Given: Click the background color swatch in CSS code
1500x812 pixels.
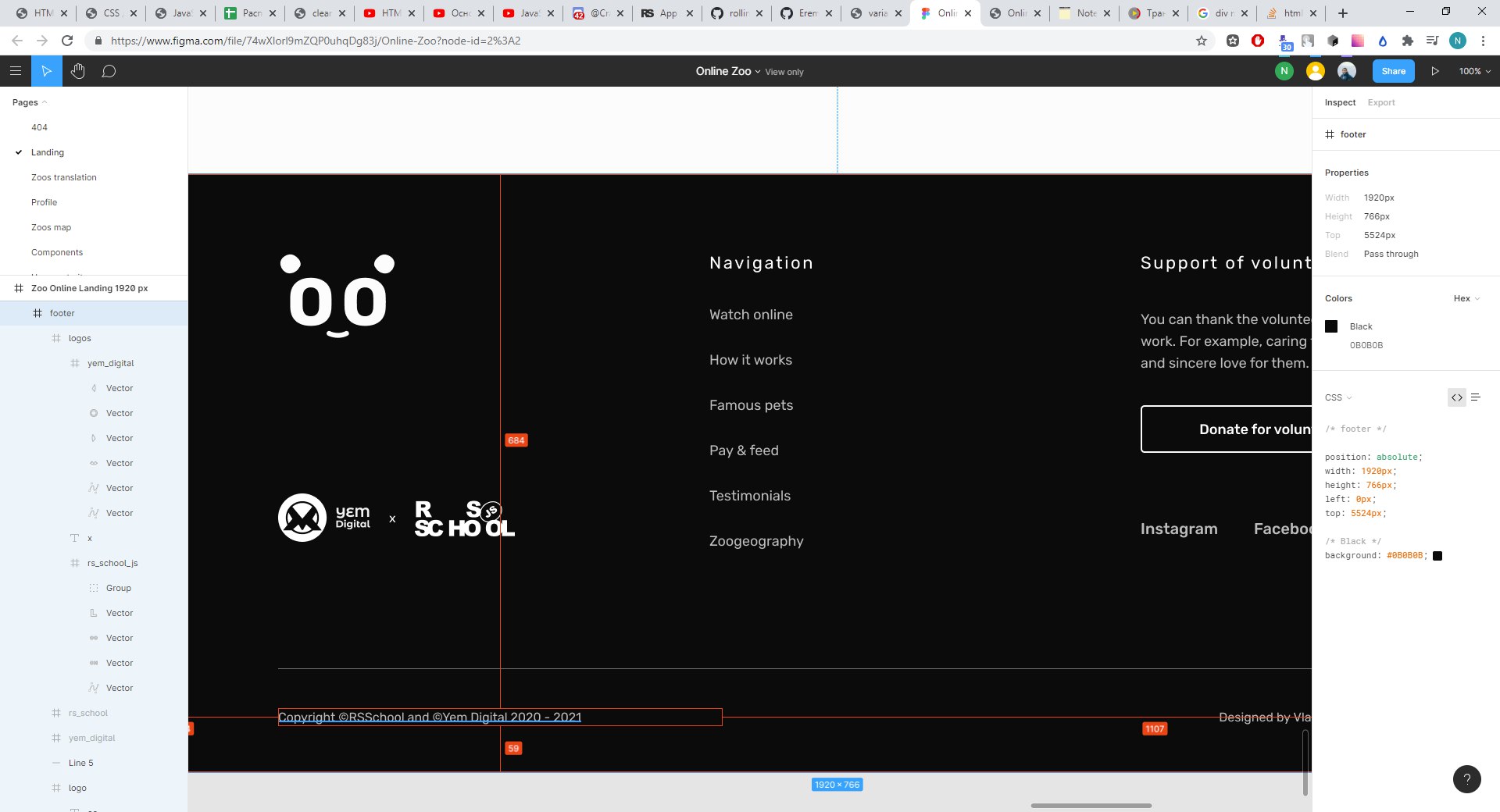Looking at the screenshot, I should click(x=1437, y=556).
